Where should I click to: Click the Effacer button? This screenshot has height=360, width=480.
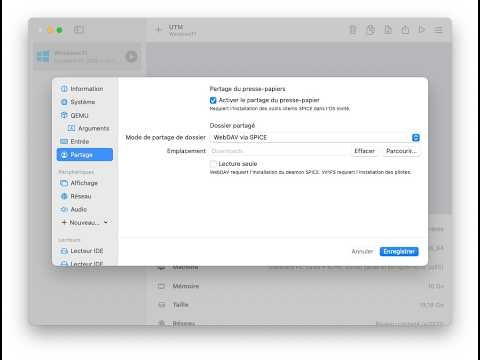(x=364, y=151)
